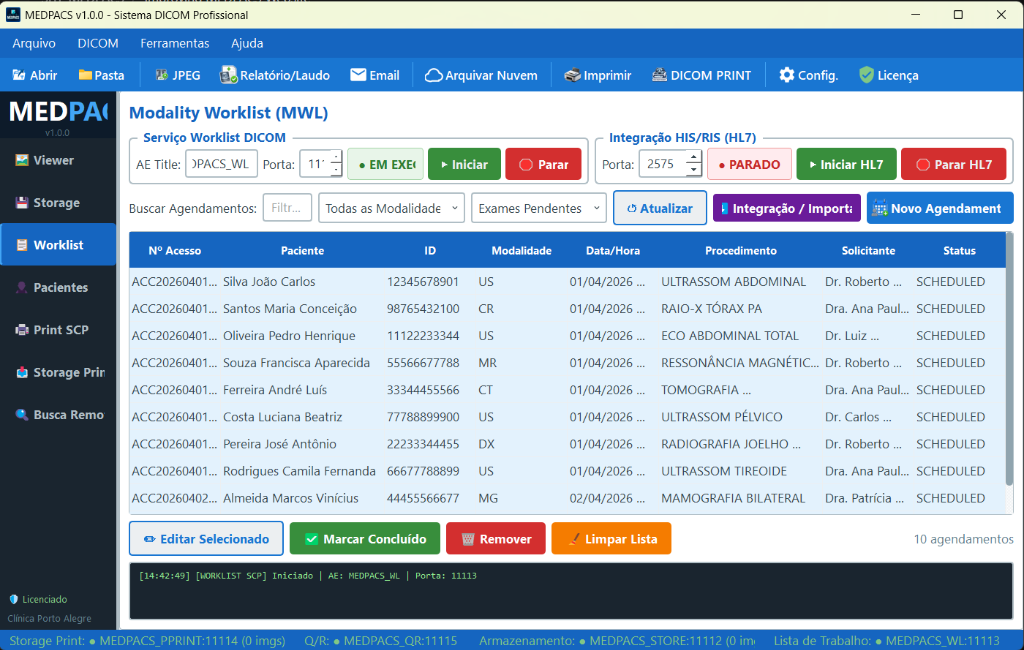Click Iniciar HL7 button

coord(846,164)
